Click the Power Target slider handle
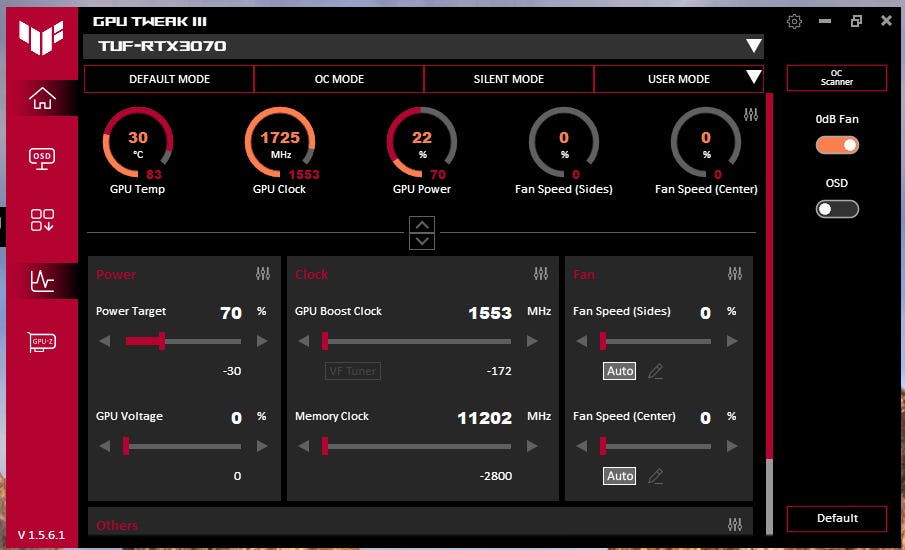 tap(162, 341)
